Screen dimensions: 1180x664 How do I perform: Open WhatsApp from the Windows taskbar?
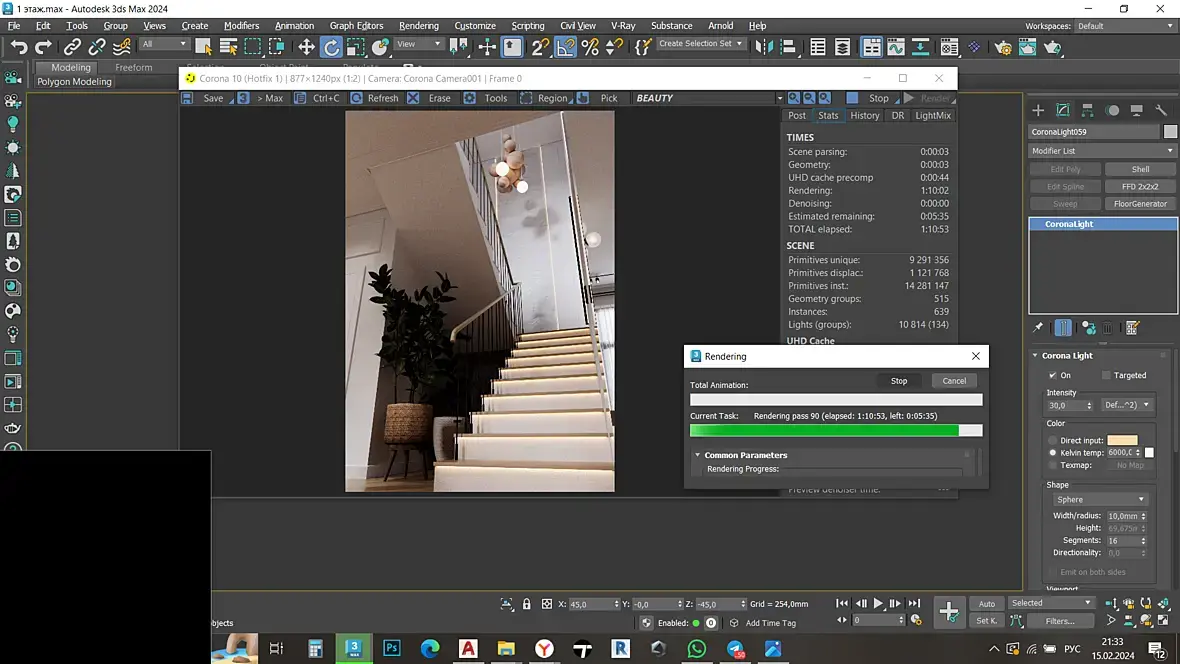[697, 648]
